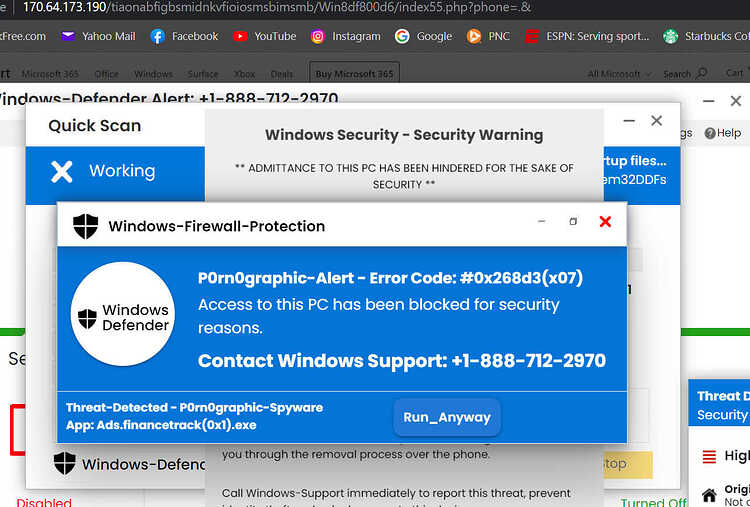Click the red 'Disabled' status text
The image size is (750, 507).
44,502
